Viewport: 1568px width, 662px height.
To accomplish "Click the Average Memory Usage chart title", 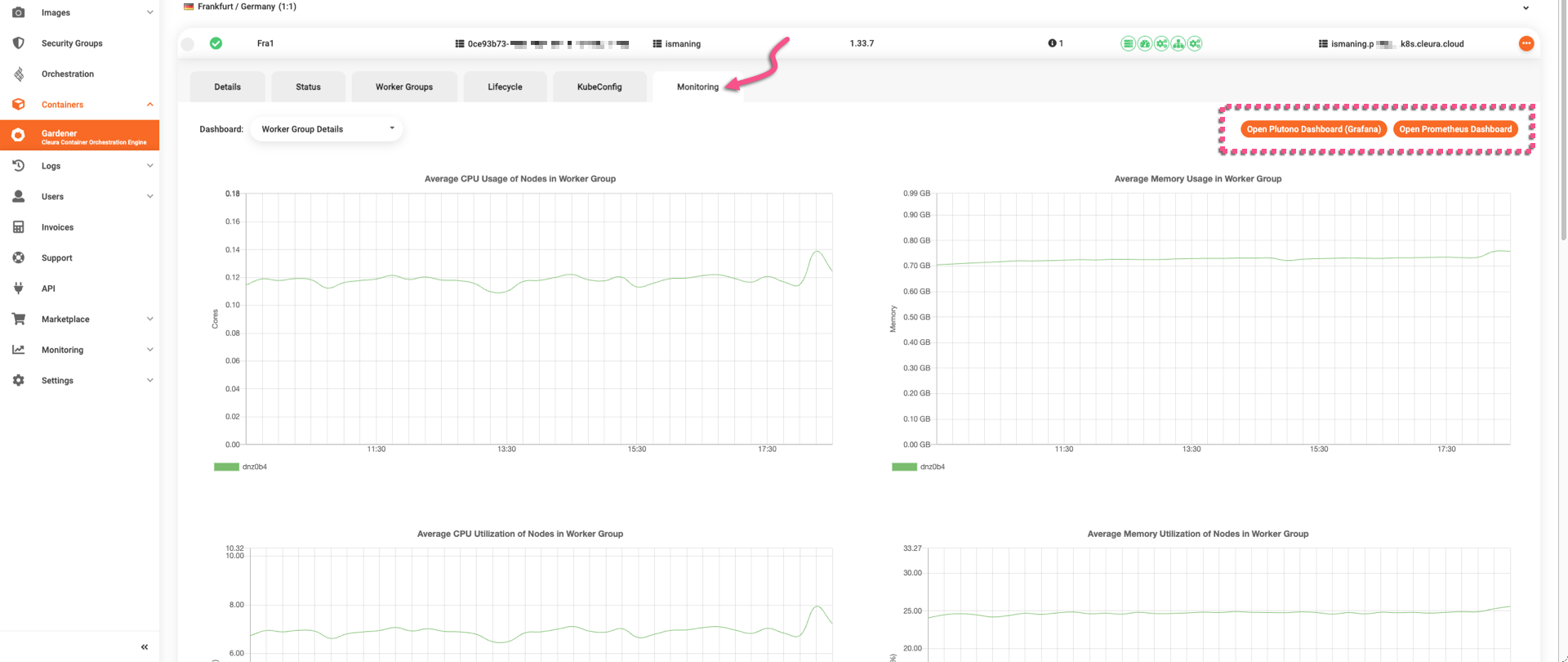I will coord(1198,179).
